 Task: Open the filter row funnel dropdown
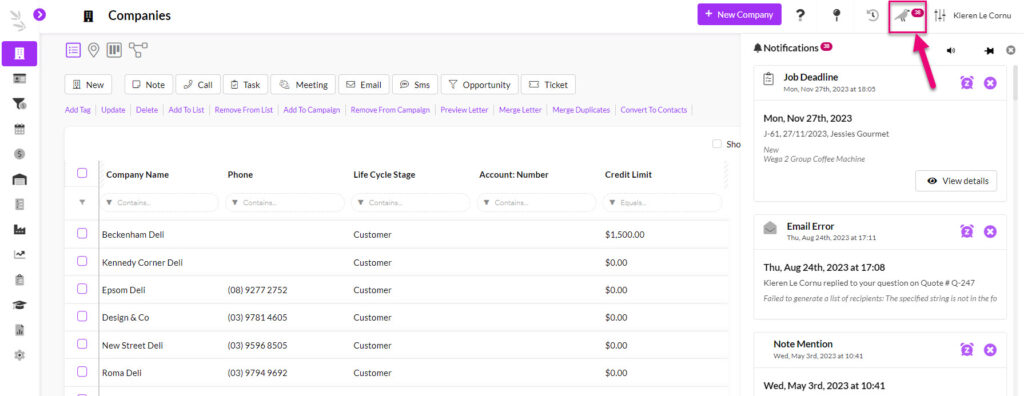point(82,203)
